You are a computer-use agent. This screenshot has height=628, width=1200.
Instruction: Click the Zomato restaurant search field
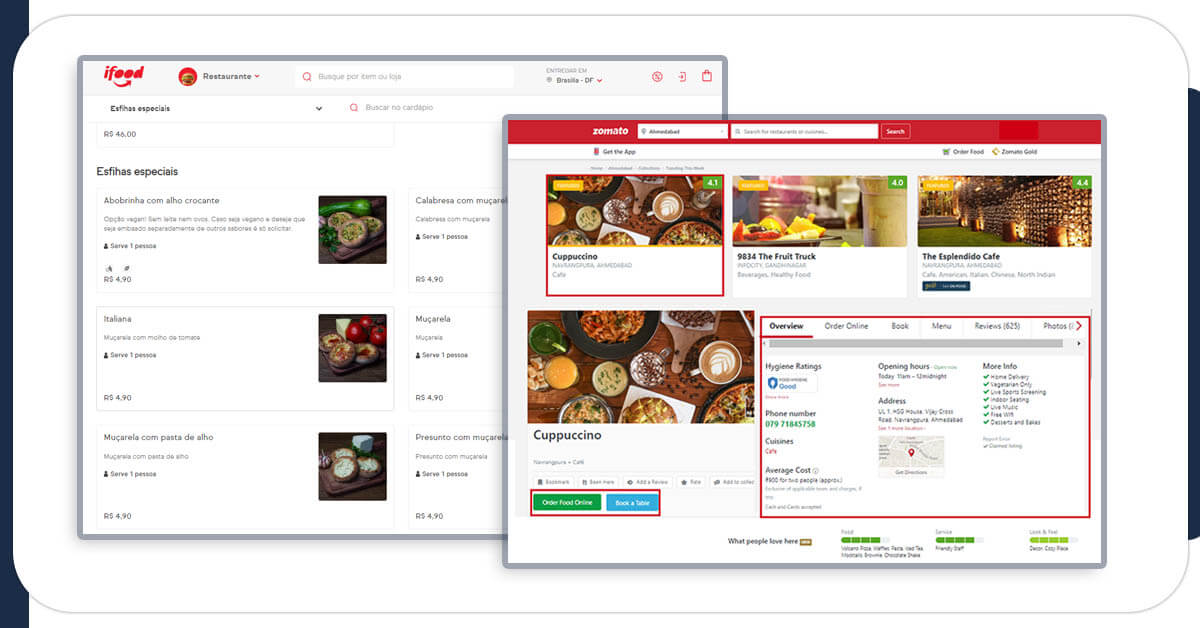point(804,131)
